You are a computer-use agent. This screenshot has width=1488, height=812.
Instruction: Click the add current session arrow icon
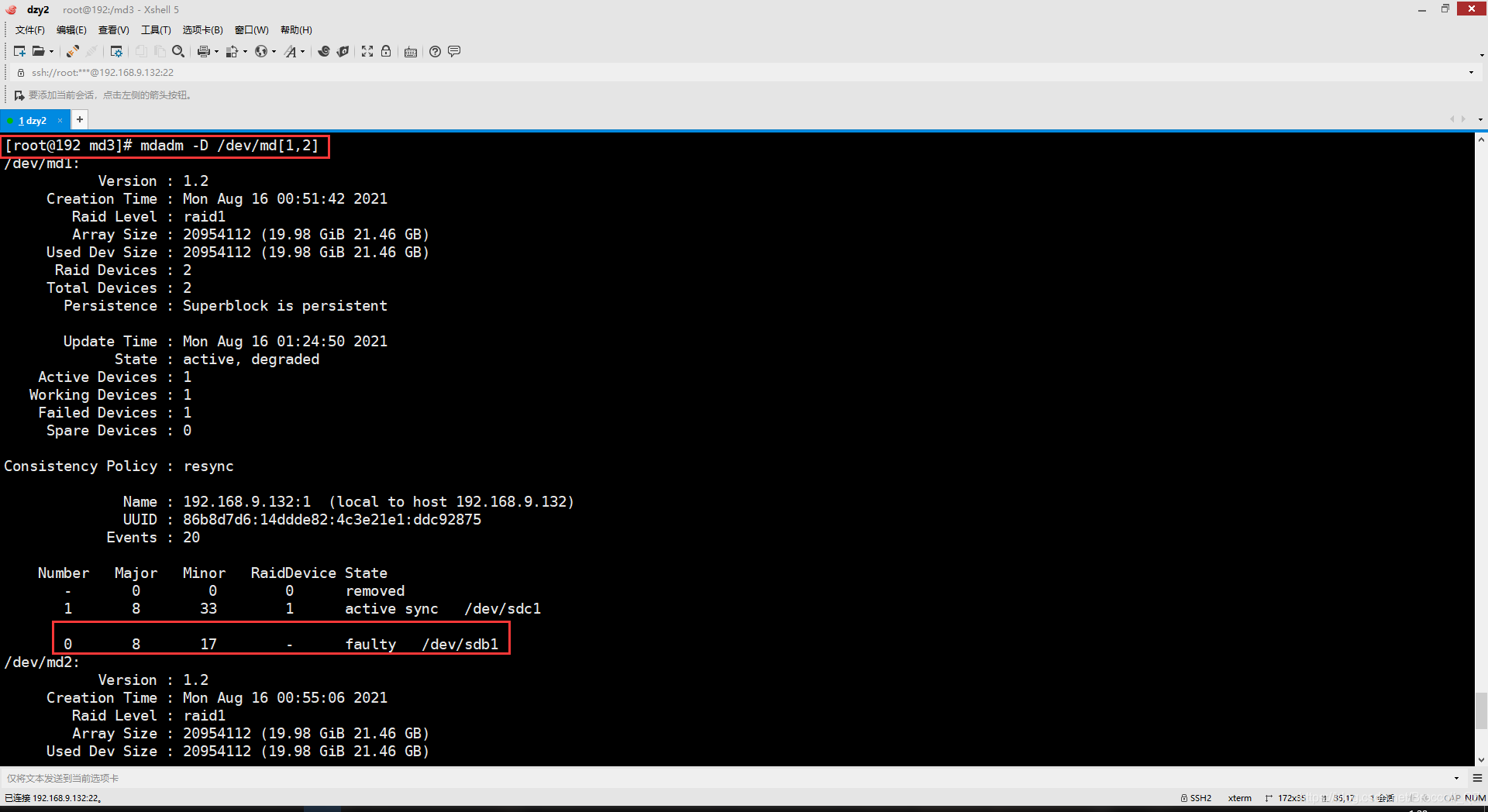tap(19, 95)
